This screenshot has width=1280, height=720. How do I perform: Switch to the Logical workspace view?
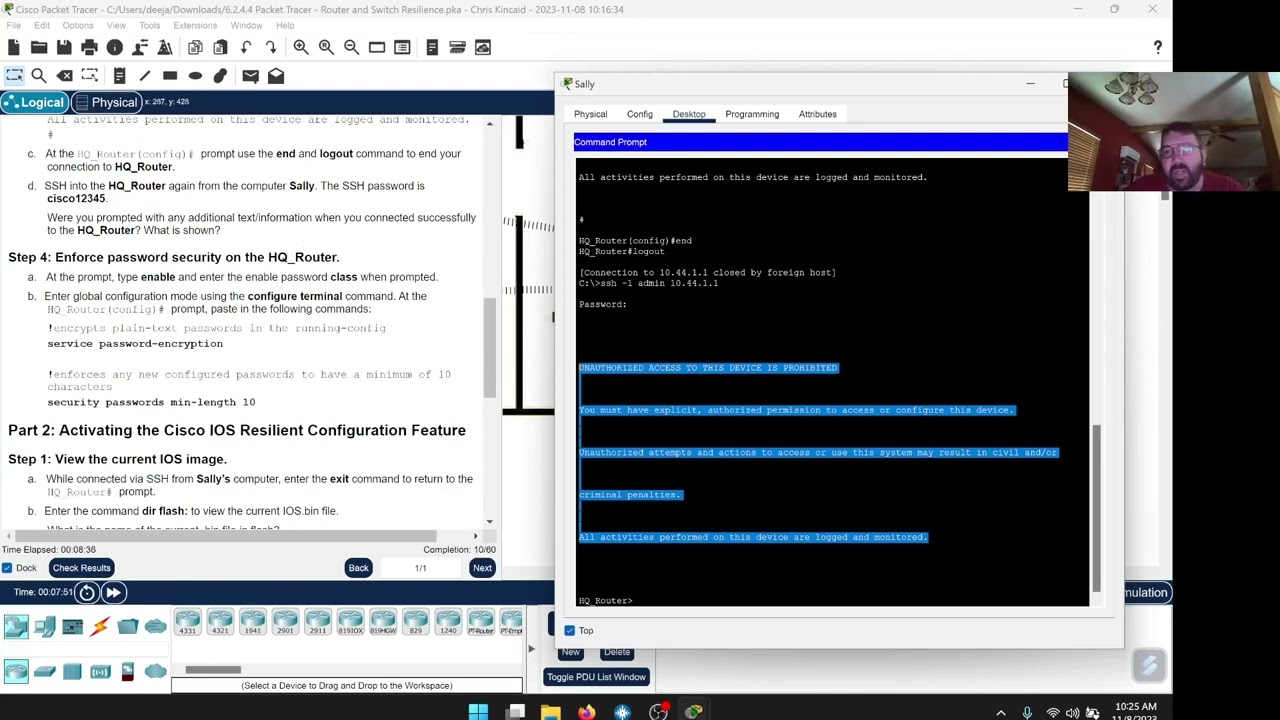click(35, 102)
